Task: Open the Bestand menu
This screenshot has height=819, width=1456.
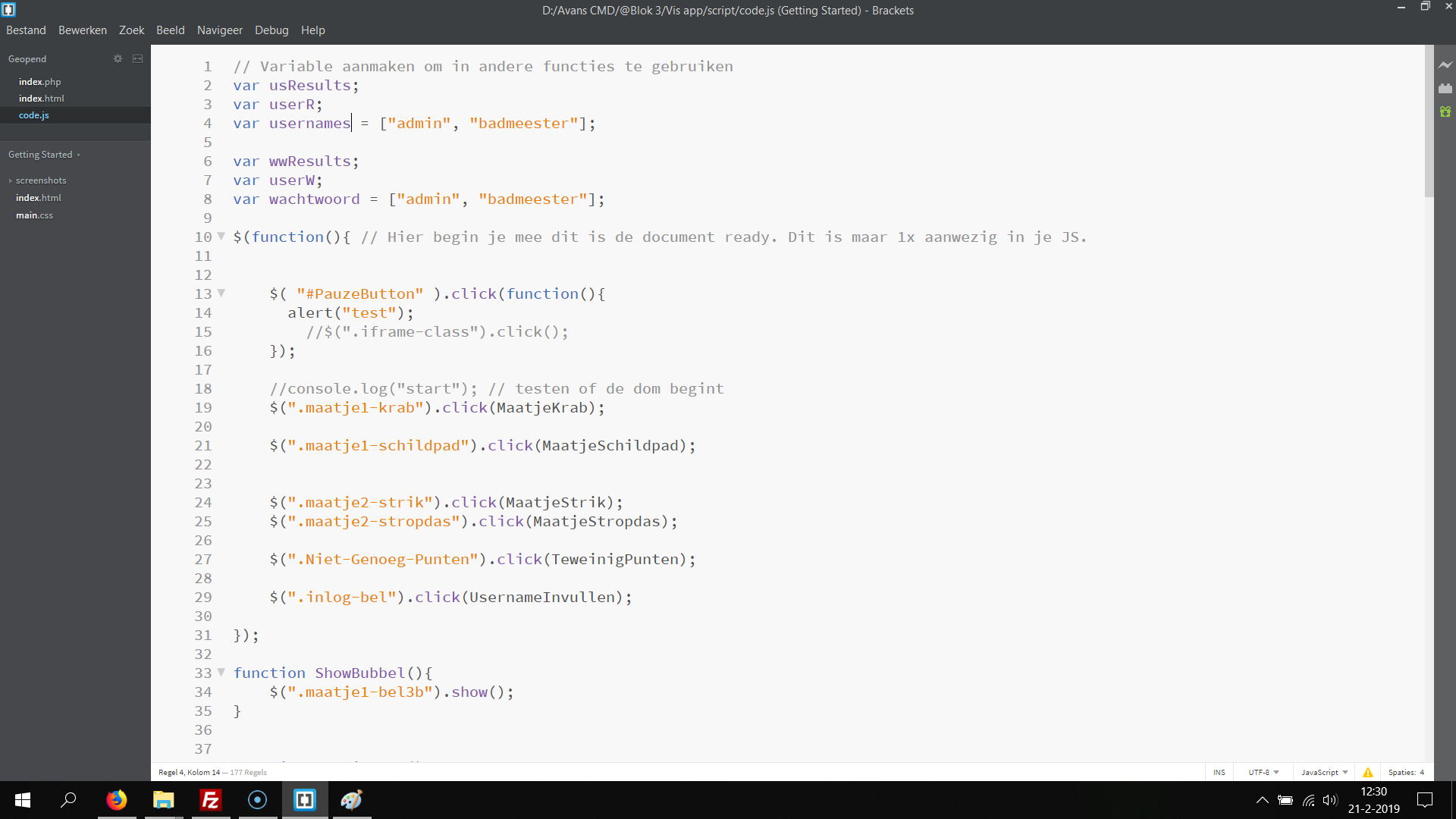Action: coord(26,30)
